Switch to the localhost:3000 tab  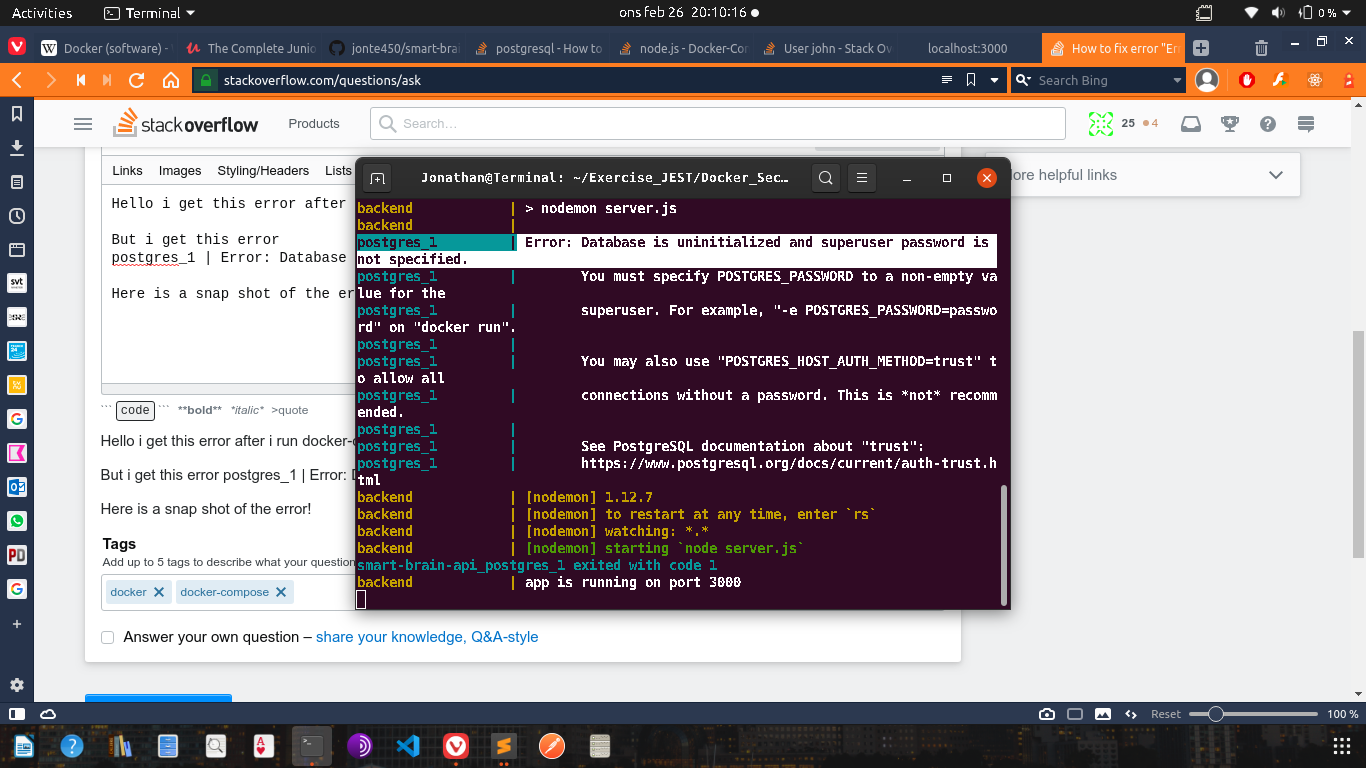(969, 48)
